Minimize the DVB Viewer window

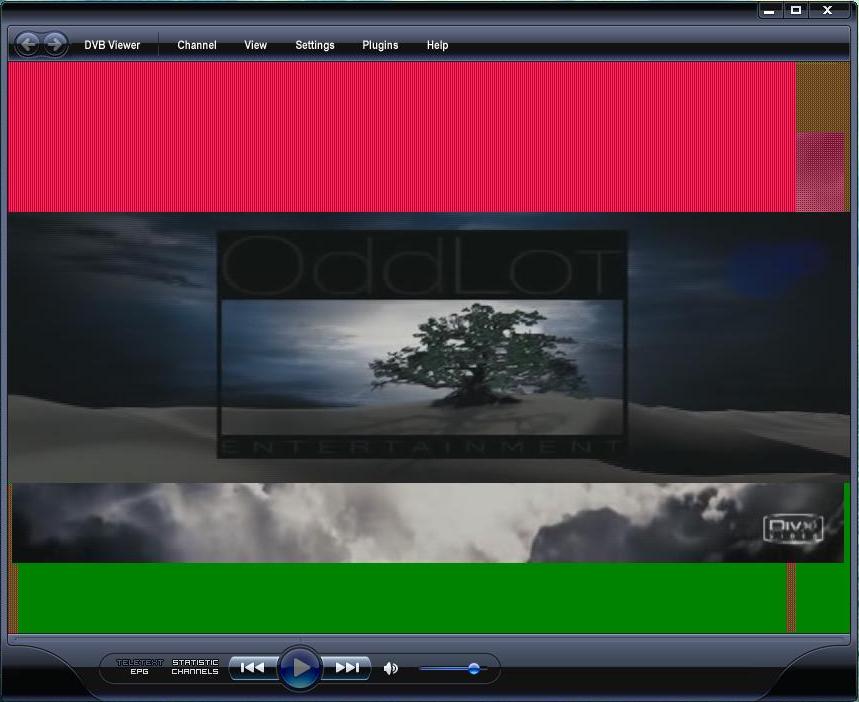point(769,10)
